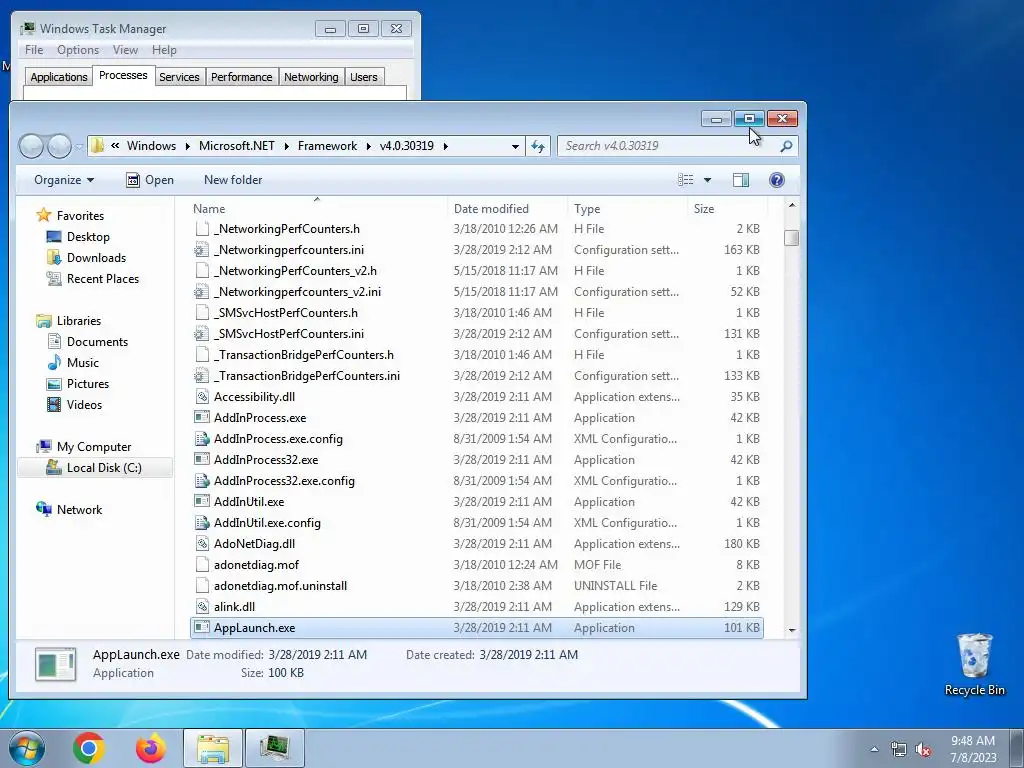Click the AppLaunch.exe thumbnail in details pane
The image size is (1024, 768).
56,664
